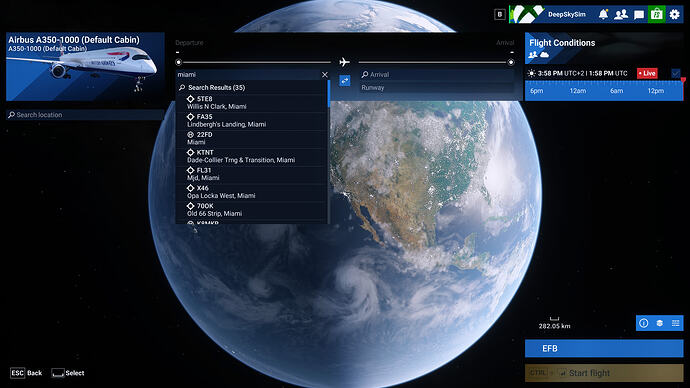This screenshot has width=690, height=388.
Task: Click the arrival endpoint marker on route line
Action: pos(511,62)
